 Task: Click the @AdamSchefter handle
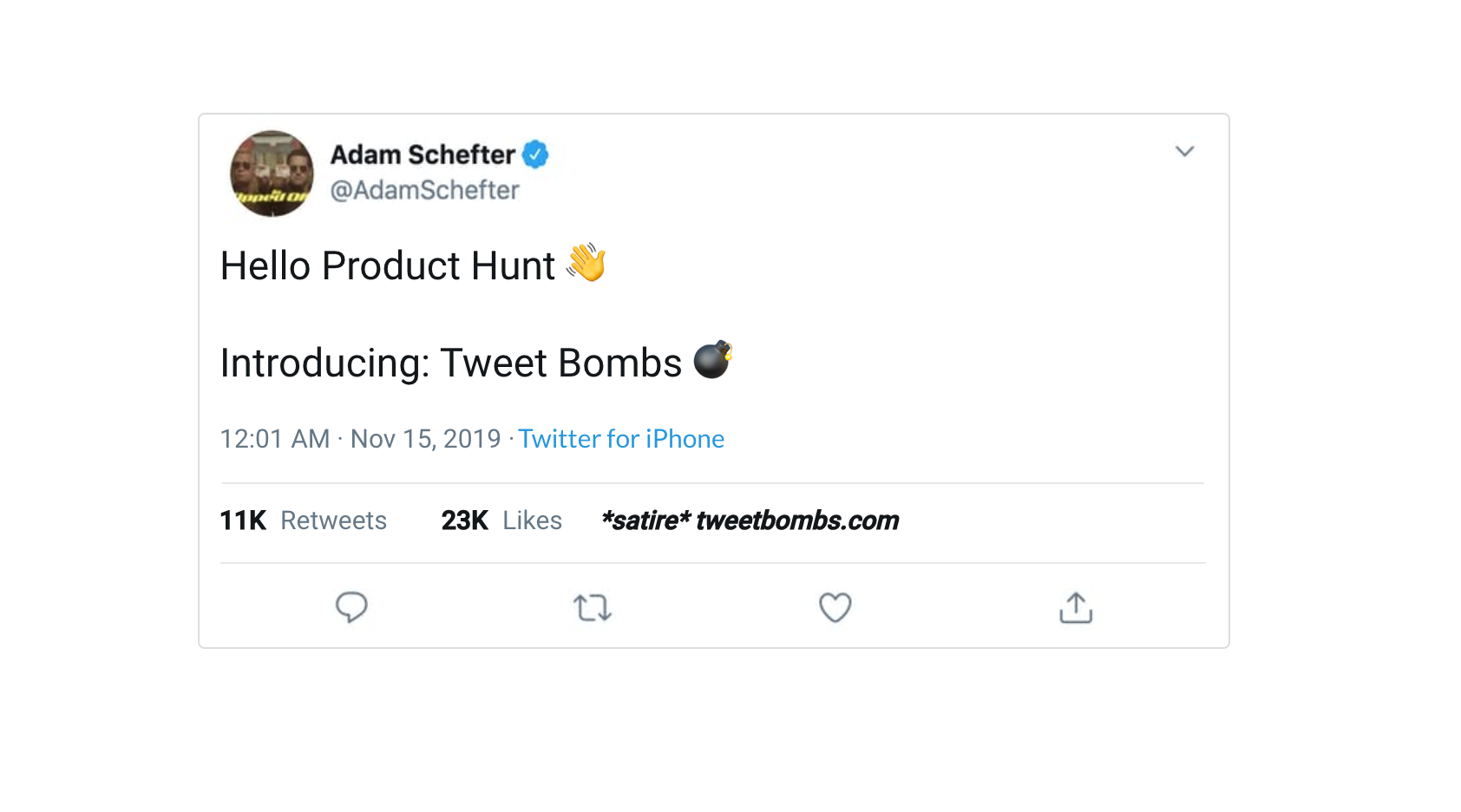424,190
